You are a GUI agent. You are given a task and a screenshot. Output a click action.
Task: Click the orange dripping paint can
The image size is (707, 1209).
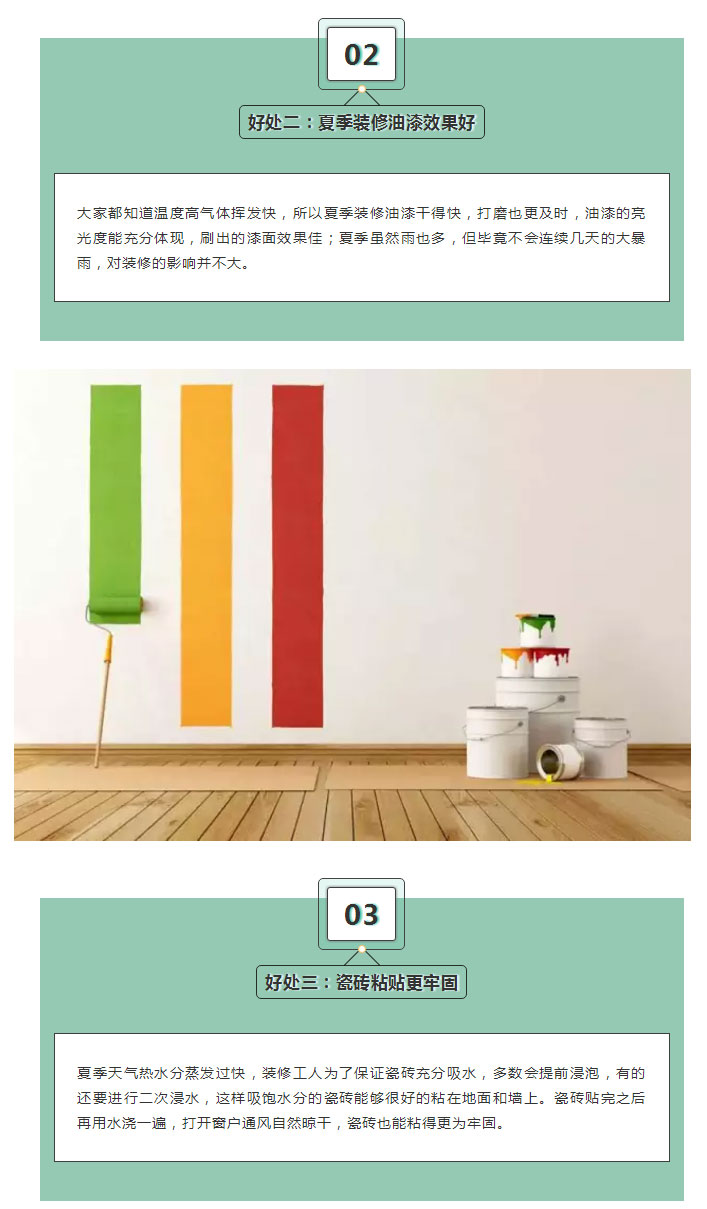point(516,662)
